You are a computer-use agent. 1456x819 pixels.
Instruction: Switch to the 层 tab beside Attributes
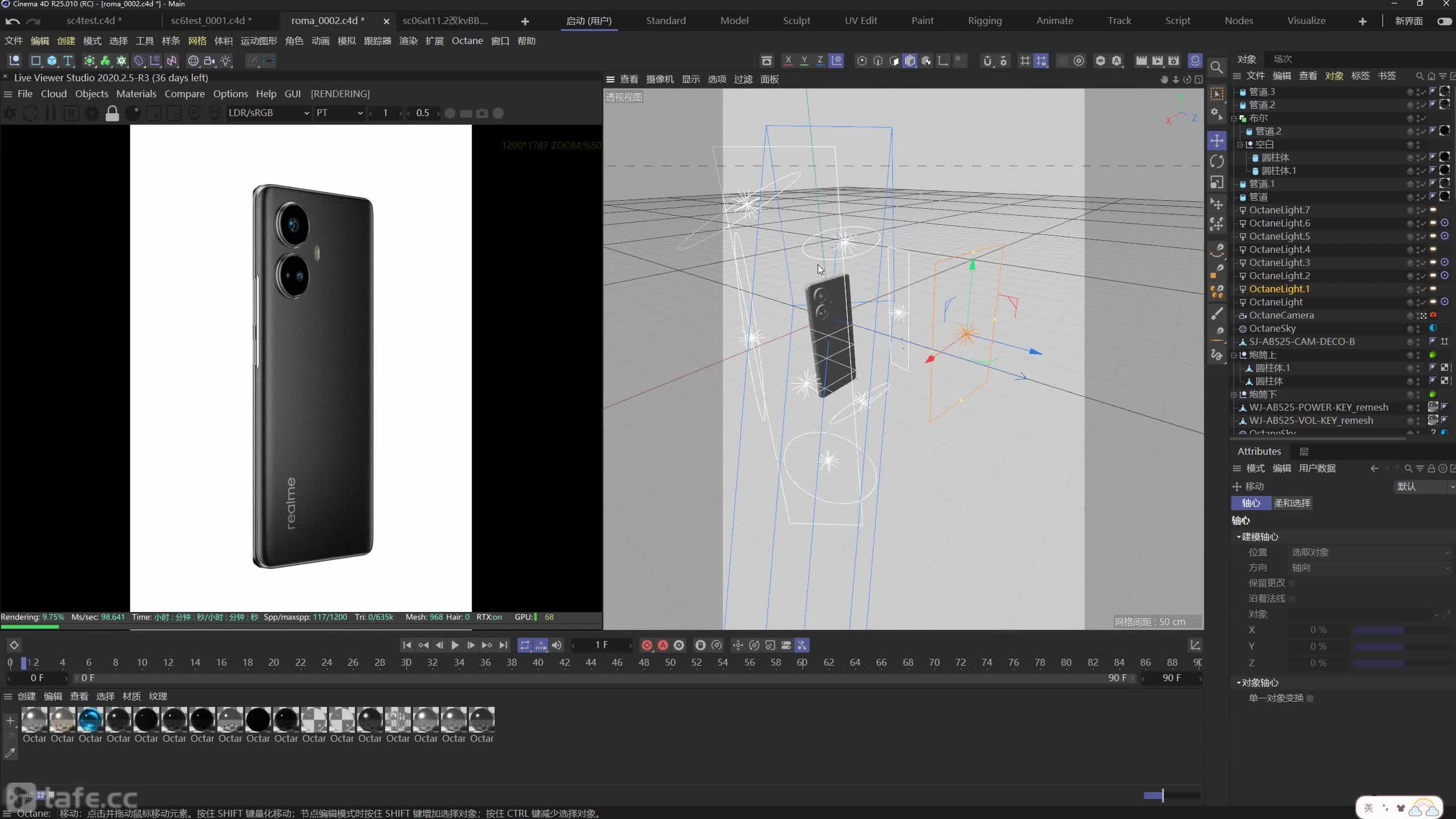(x=1304, y=452)
